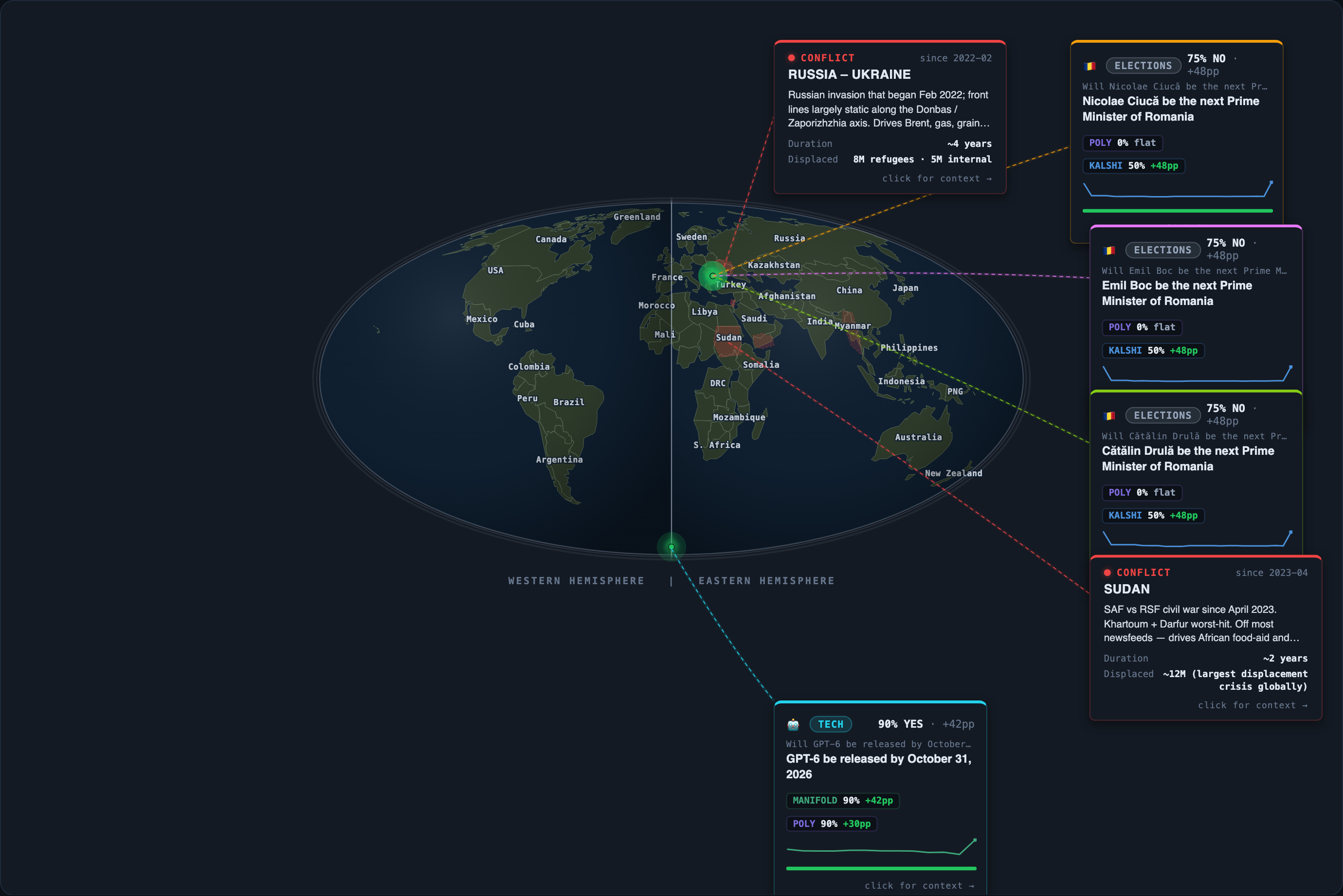This screenshot has height=896, width=1343.
Task: Click ELECTIONS tag on Emil Boc card
Action: (1162, 251)
